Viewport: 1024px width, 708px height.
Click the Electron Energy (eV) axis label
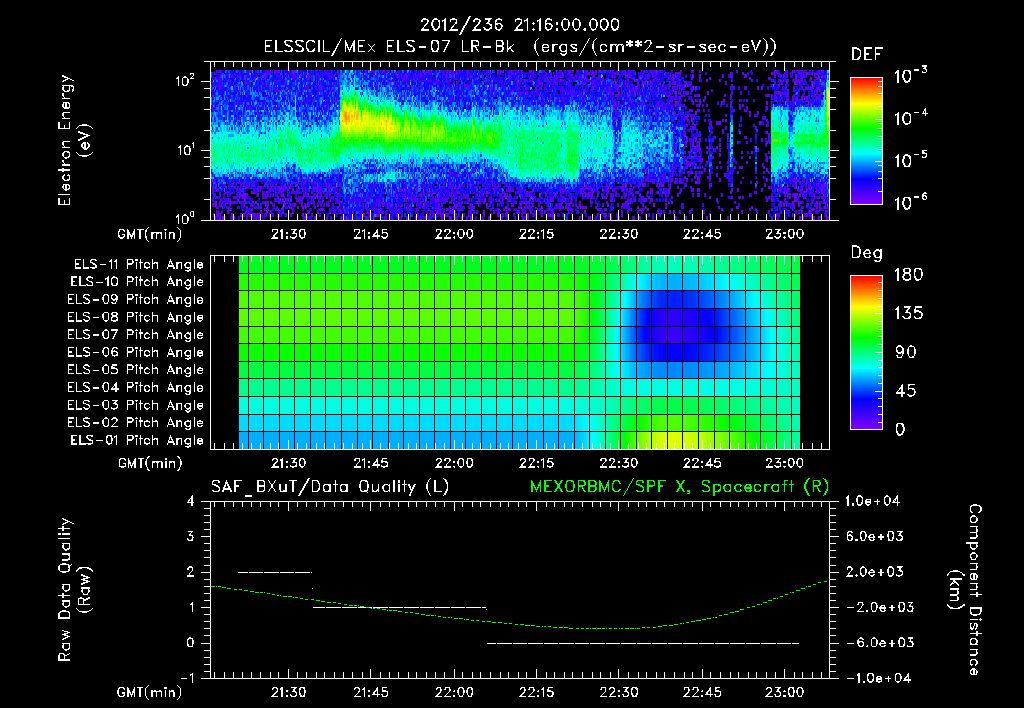(74, 140)
